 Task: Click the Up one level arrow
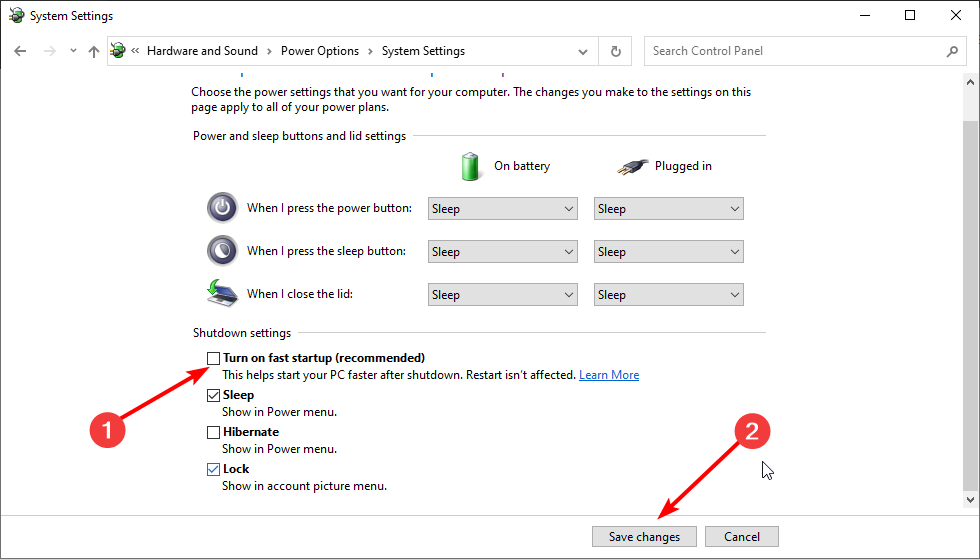click(x=93, y=51)
